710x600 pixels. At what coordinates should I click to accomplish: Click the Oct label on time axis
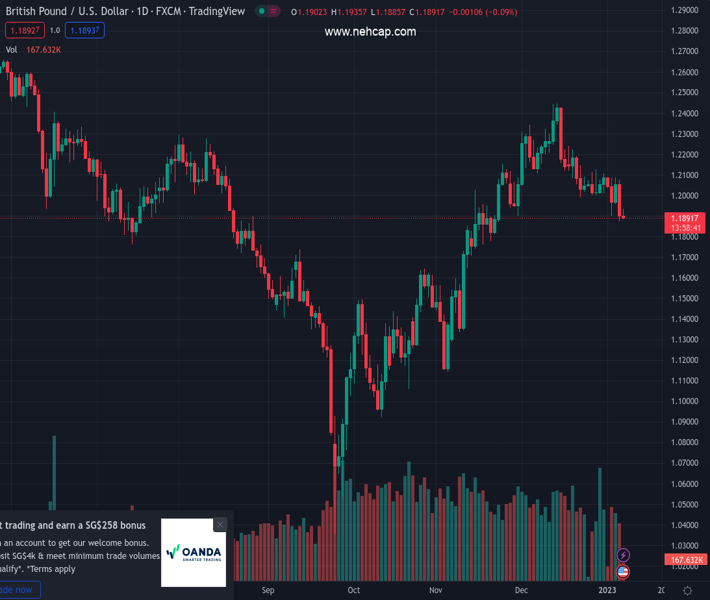click(x=353, y=591)
